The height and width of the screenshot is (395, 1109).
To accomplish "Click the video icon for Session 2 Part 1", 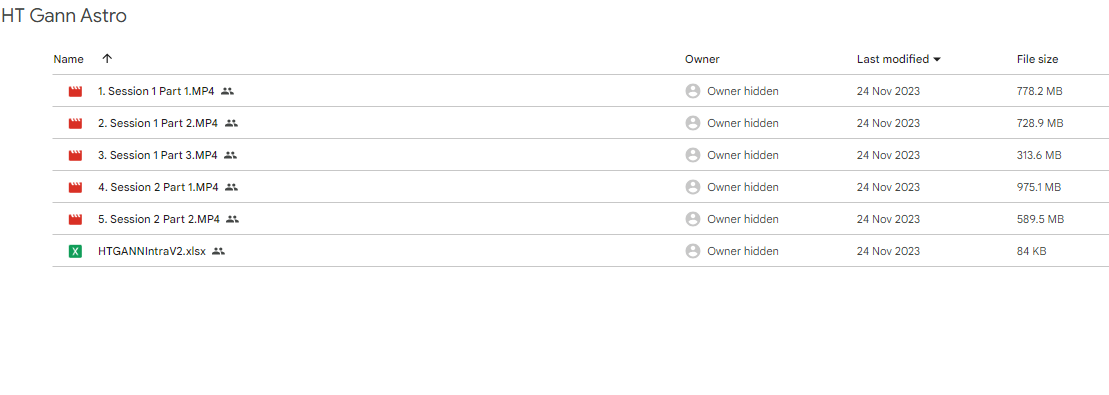I will pos(75,188).
